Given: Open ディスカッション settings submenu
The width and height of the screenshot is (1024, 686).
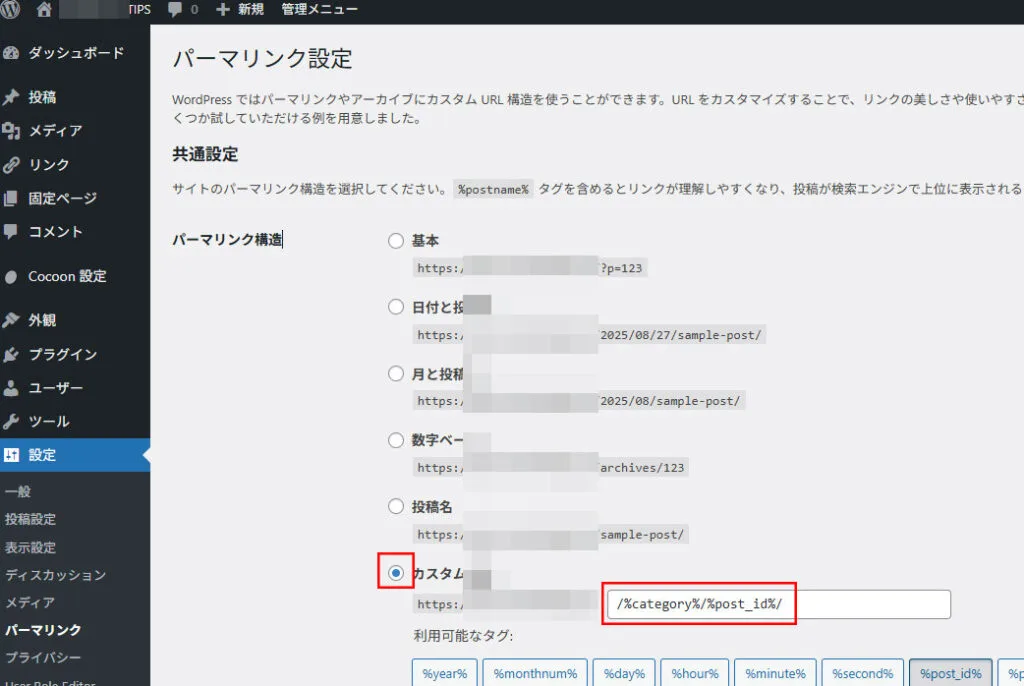Looking at the screenshot, I should pyautogui.click(x=55, y=575).
